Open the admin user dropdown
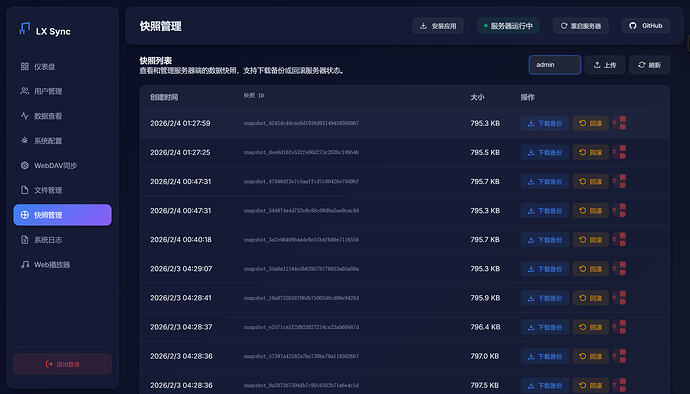690x394 pixels. pyautogui.click(x=554, y=65)
